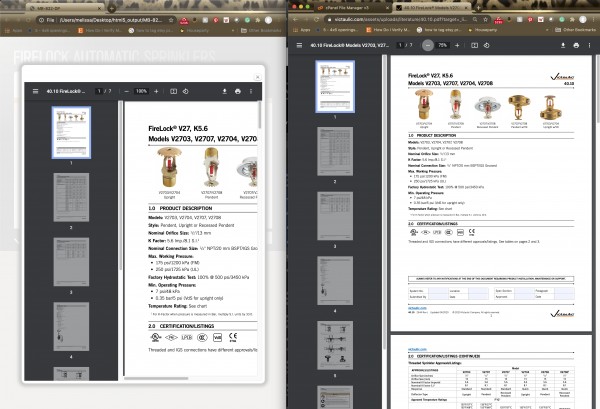Select page 2 thumbnail in right viewer
Image resolution: width=600 pixels, height=409 pixels.
point(335,152)
